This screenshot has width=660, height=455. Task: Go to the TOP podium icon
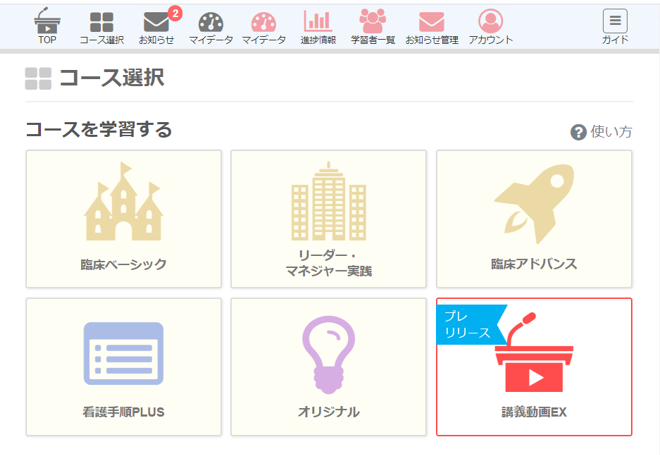(47, 24)
